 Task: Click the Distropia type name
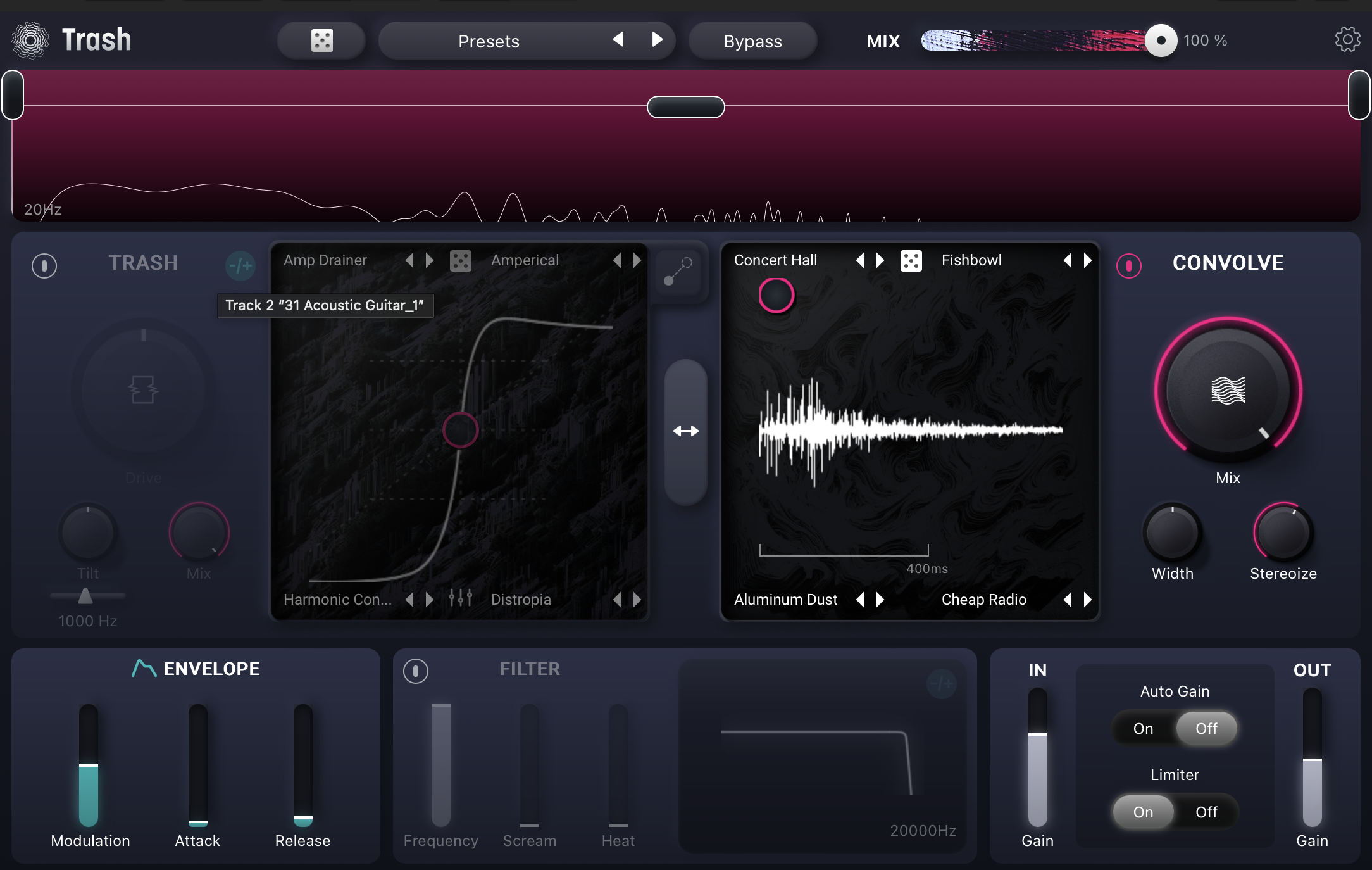pos(521,600)
